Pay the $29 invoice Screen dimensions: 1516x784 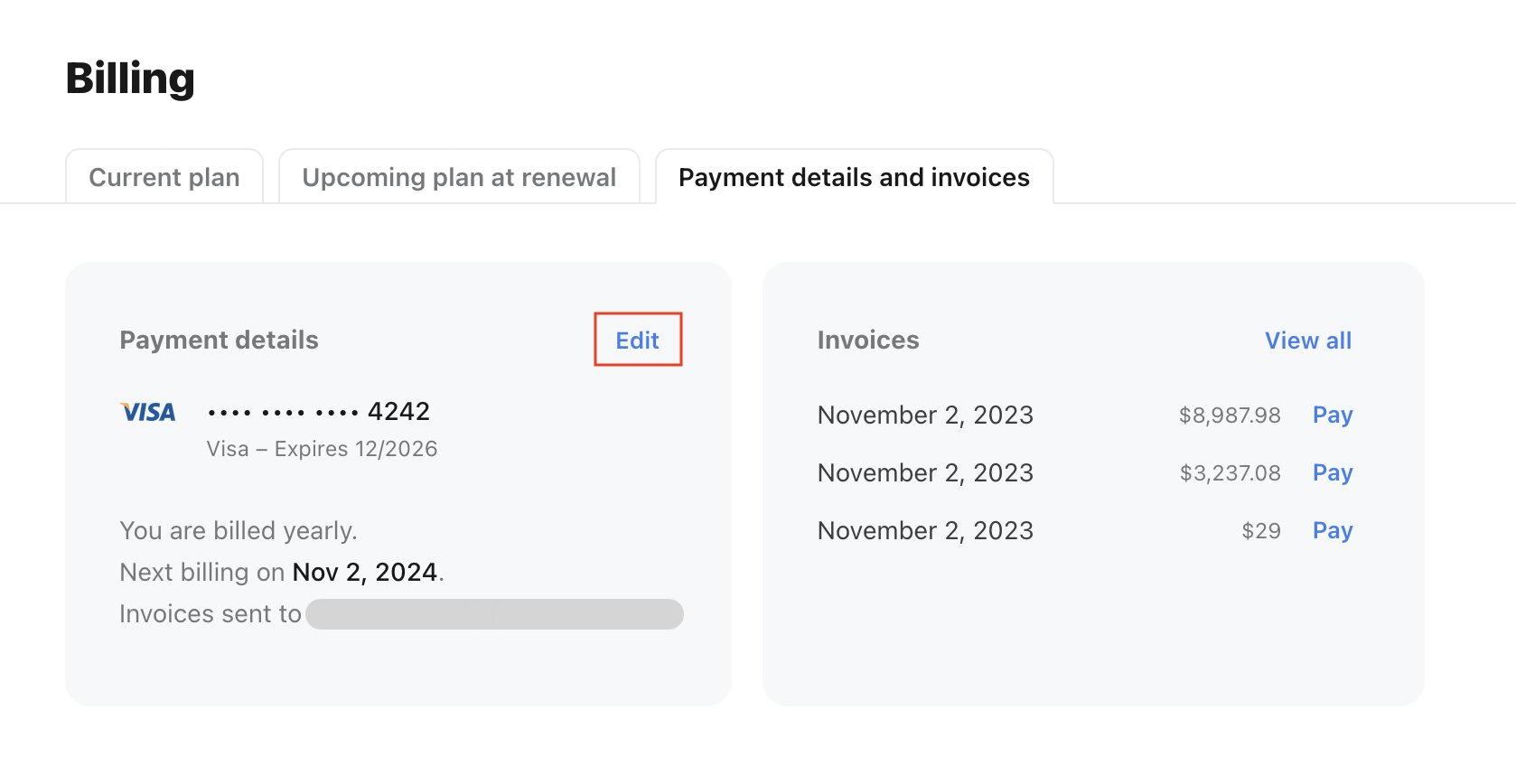click(x=1333, y=530)
